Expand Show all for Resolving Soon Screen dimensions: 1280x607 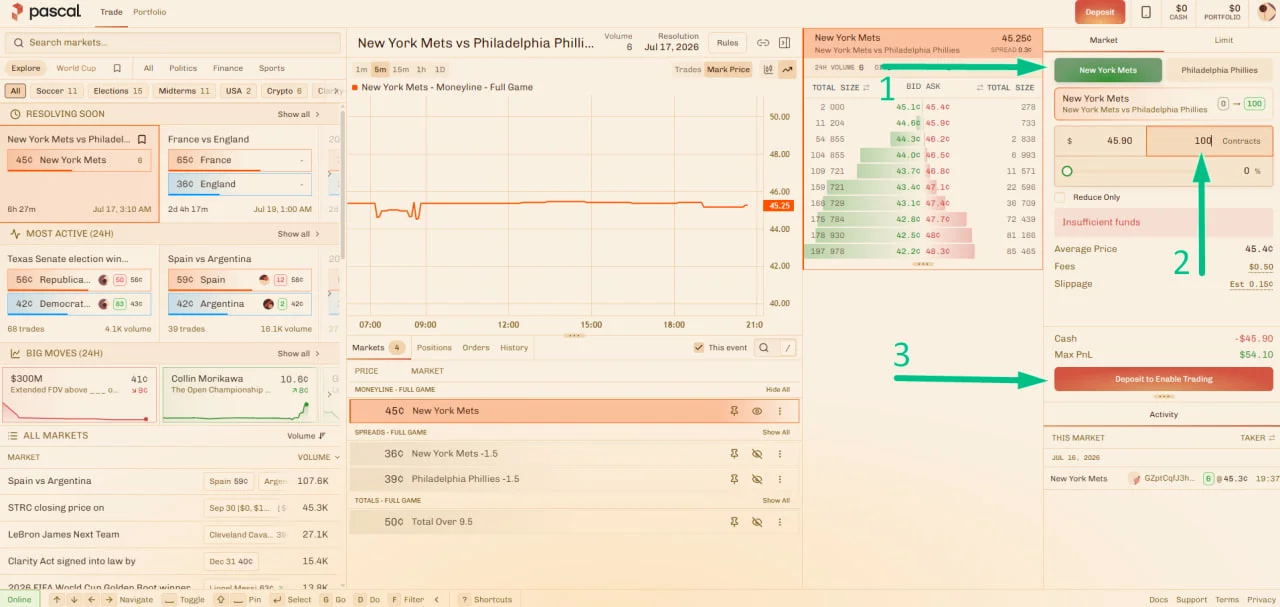click(x=298, y=114)
